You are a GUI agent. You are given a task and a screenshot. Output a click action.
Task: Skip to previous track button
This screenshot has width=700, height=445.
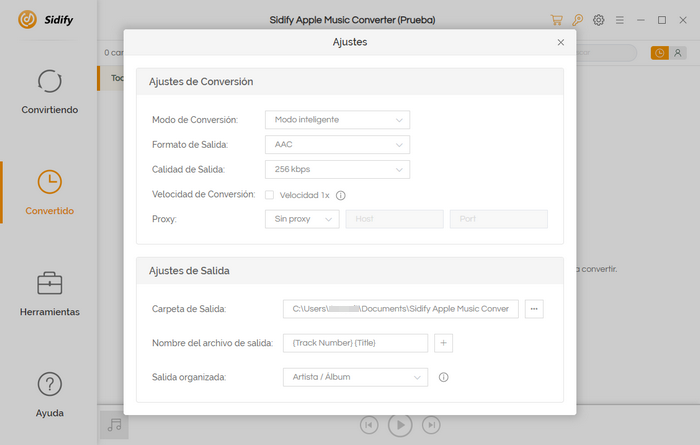tap(369, 425)
